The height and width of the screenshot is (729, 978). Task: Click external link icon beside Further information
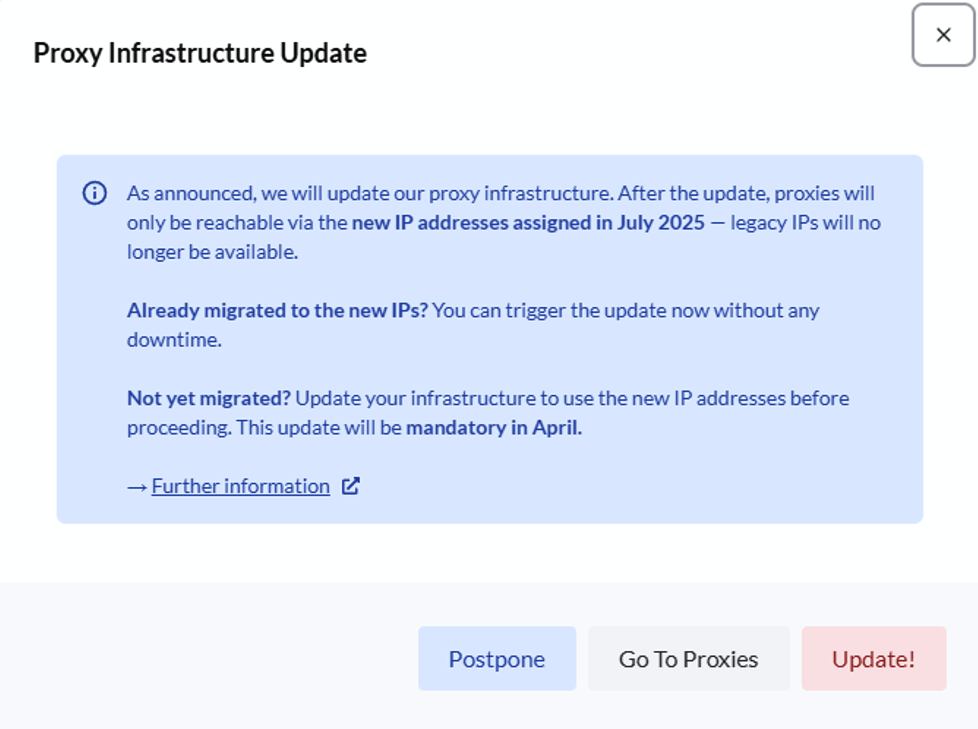click(x=351, y=486)
